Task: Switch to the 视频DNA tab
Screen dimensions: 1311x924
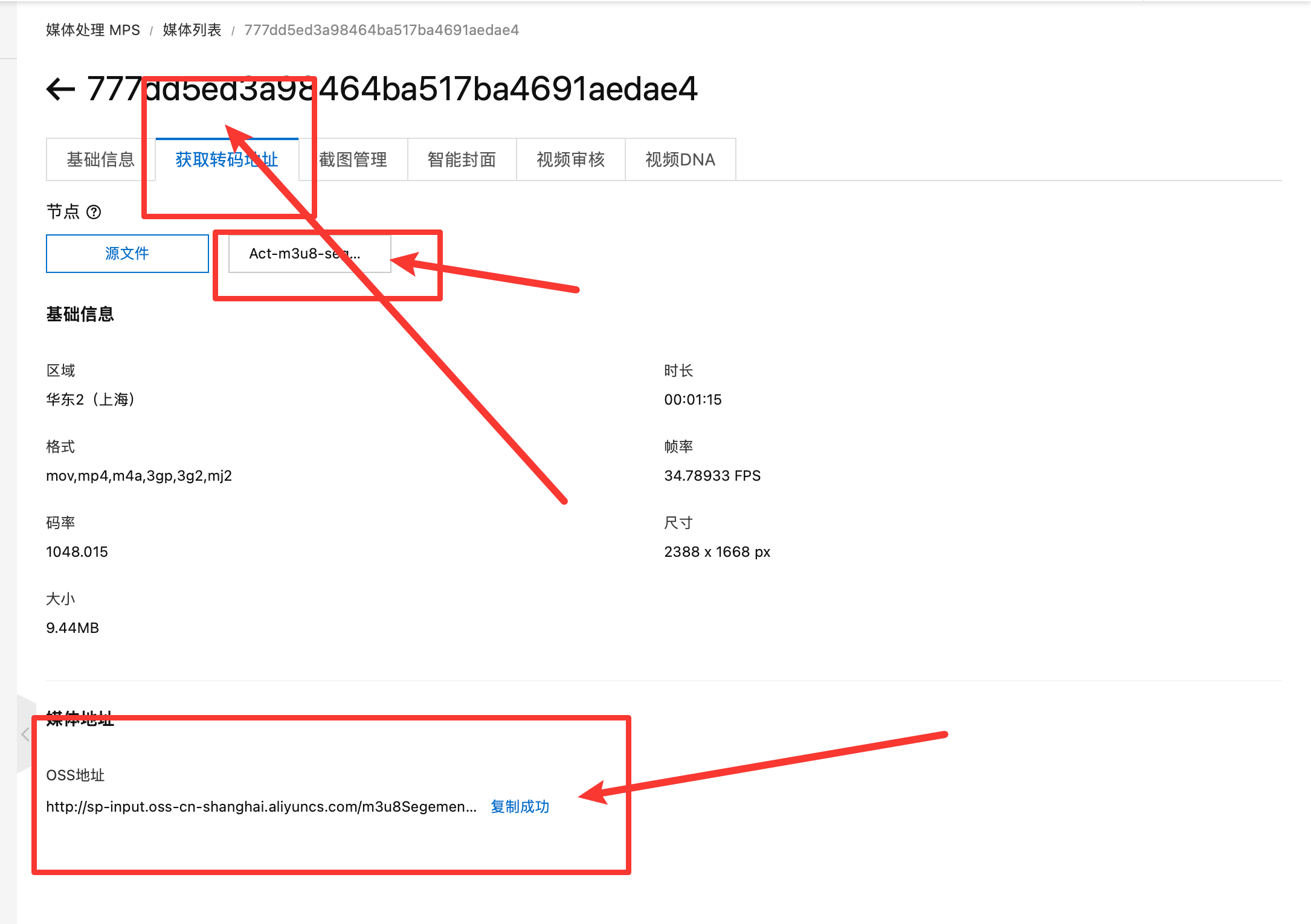Action: tap(680, 159)
